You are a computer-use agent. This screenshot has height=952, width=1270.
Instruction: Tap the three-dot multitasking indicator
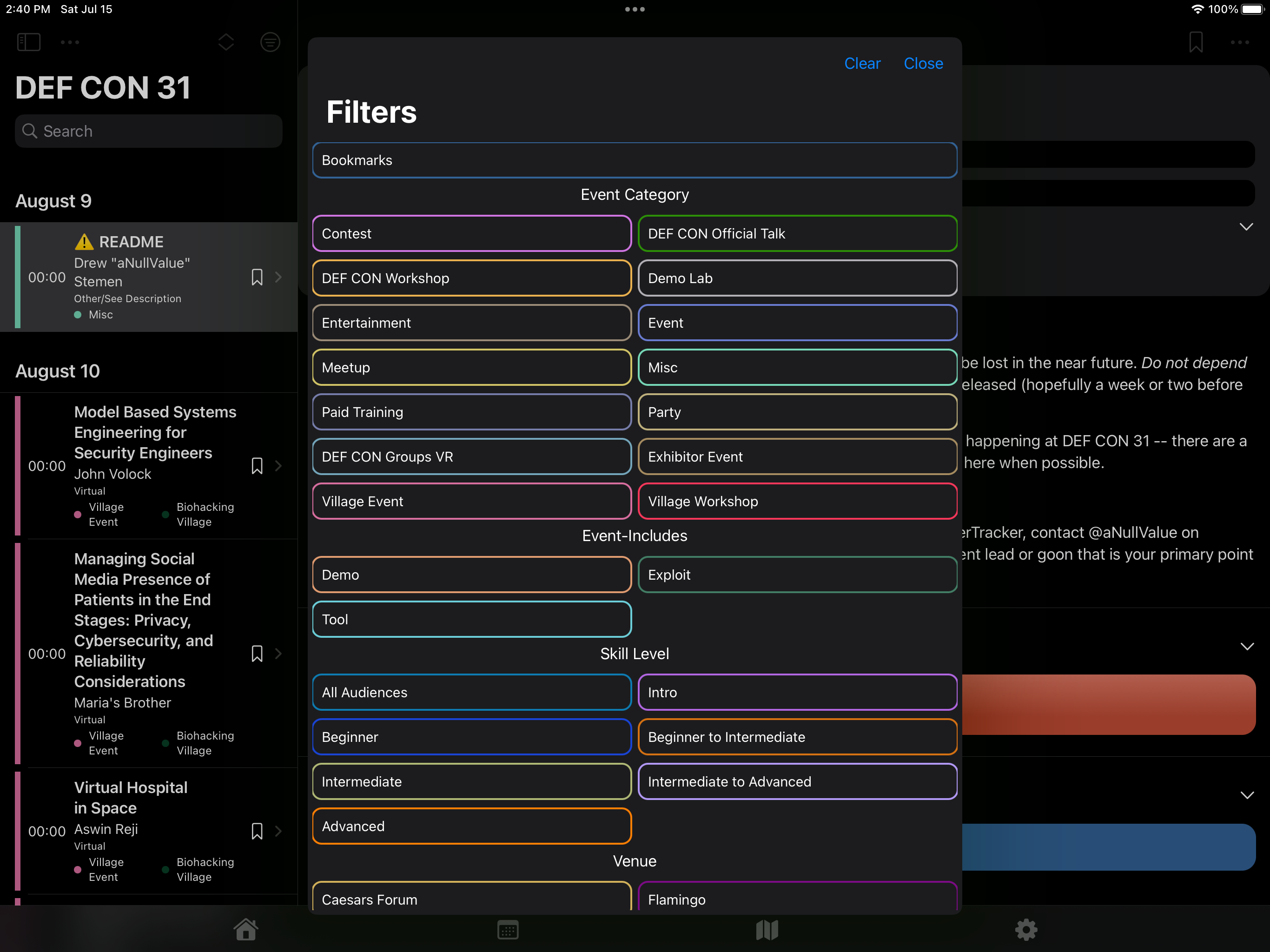635,9
